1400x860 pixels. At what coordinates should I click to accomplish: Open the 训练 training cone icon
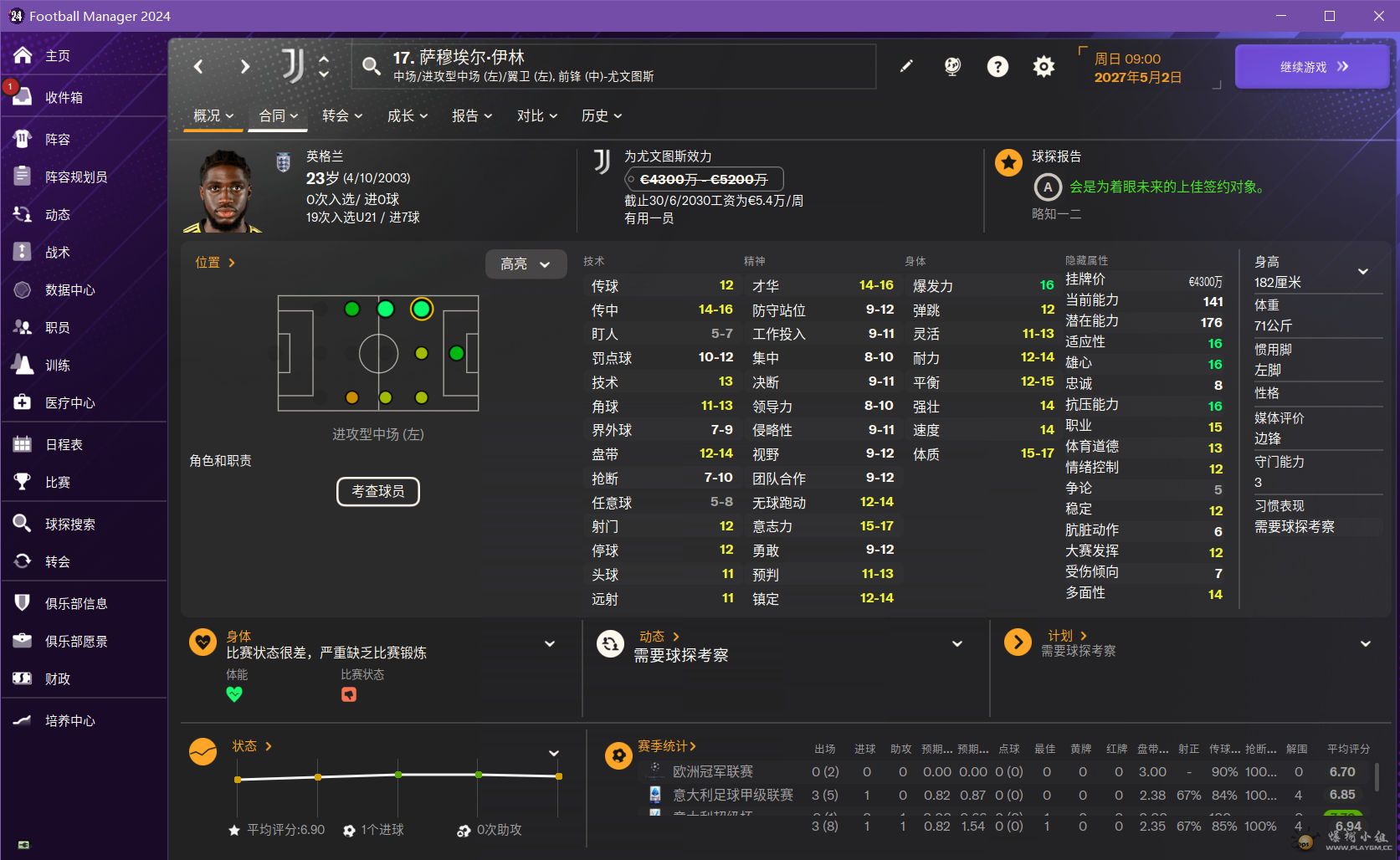pyautogui.click(x=23, y=365)
